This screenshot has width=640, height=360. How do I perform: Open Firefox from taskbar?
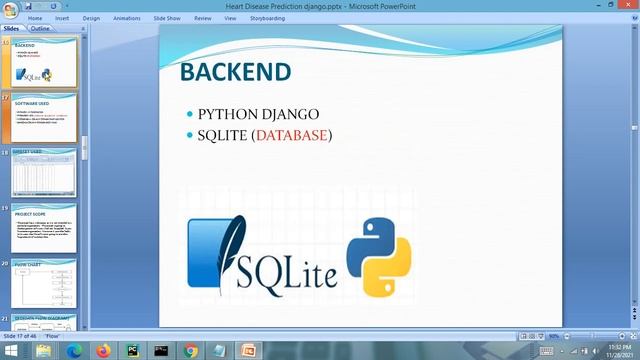pos(103,351)
